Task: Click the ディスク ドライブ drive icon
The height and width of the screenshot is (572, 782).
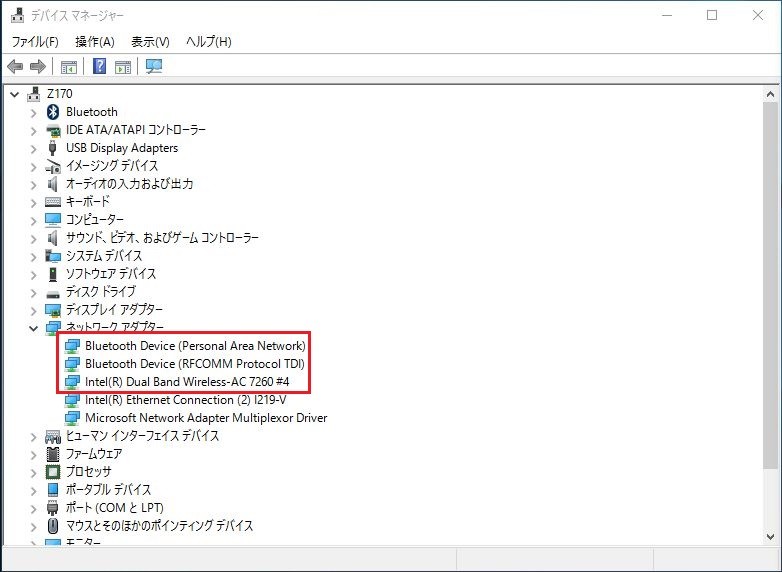Action: coord(53,294)
